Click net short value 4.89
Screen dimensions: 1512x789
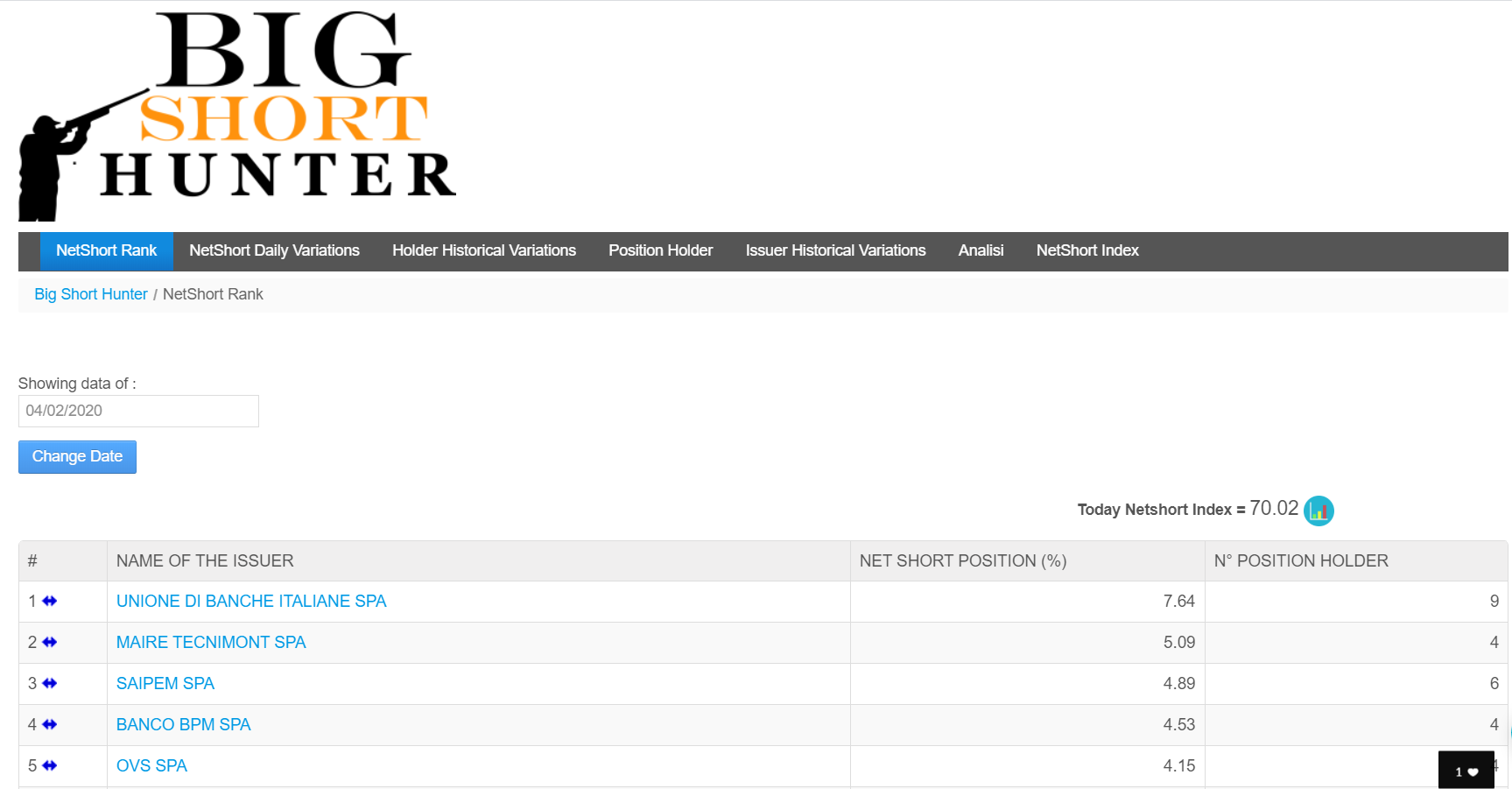(1179, 684)
